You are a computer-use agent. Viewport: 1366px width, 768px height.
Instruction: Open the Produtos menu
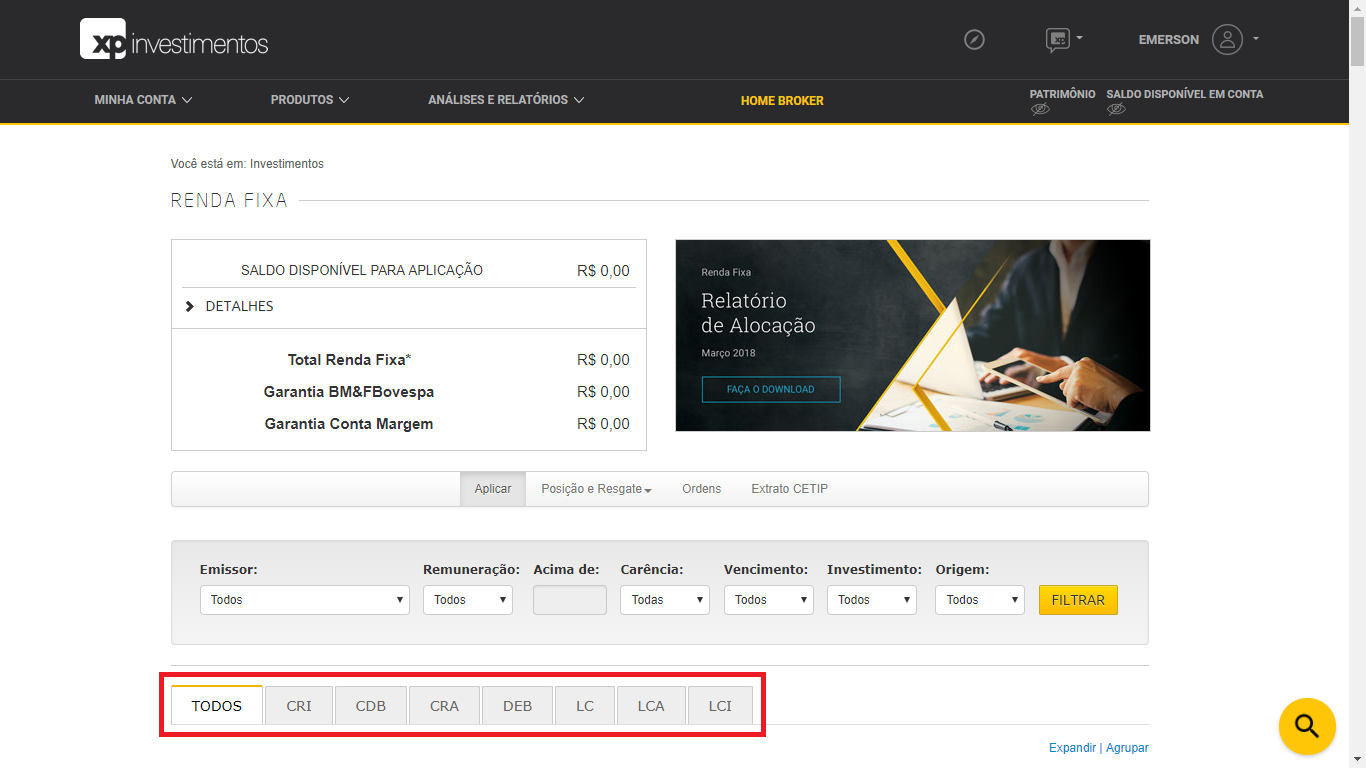(x=310, y=100)
